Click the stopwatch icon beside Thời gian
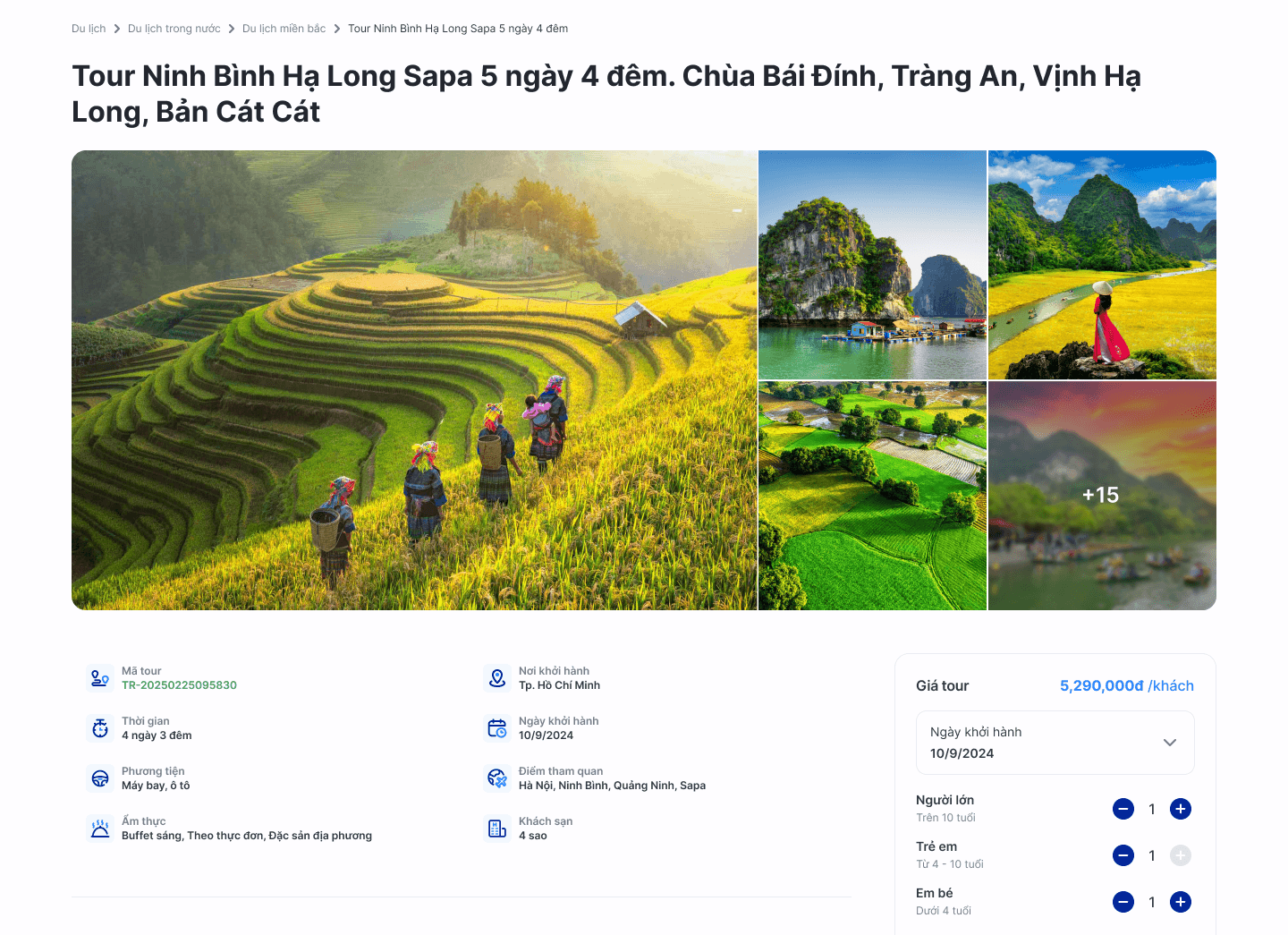Viewport: 1288px width, 935px height. [x=100, y=728]
